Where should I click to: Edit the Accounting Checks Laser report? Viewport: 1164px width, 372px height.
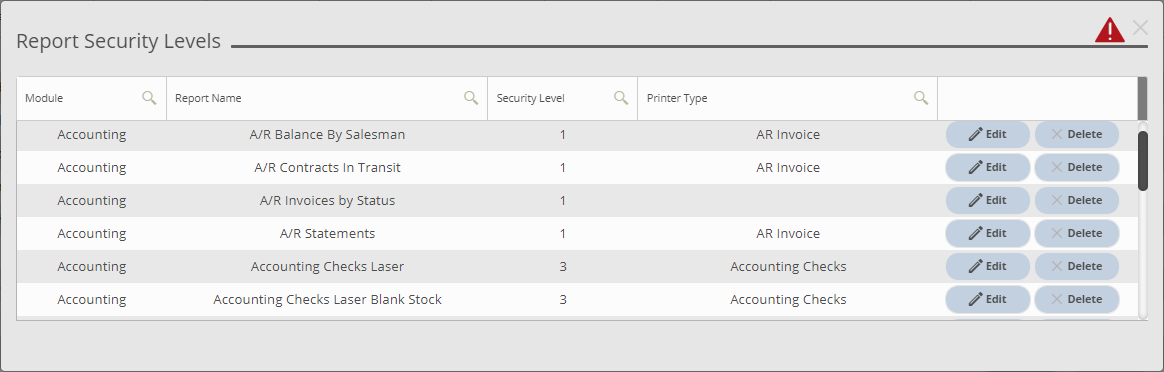987,266
